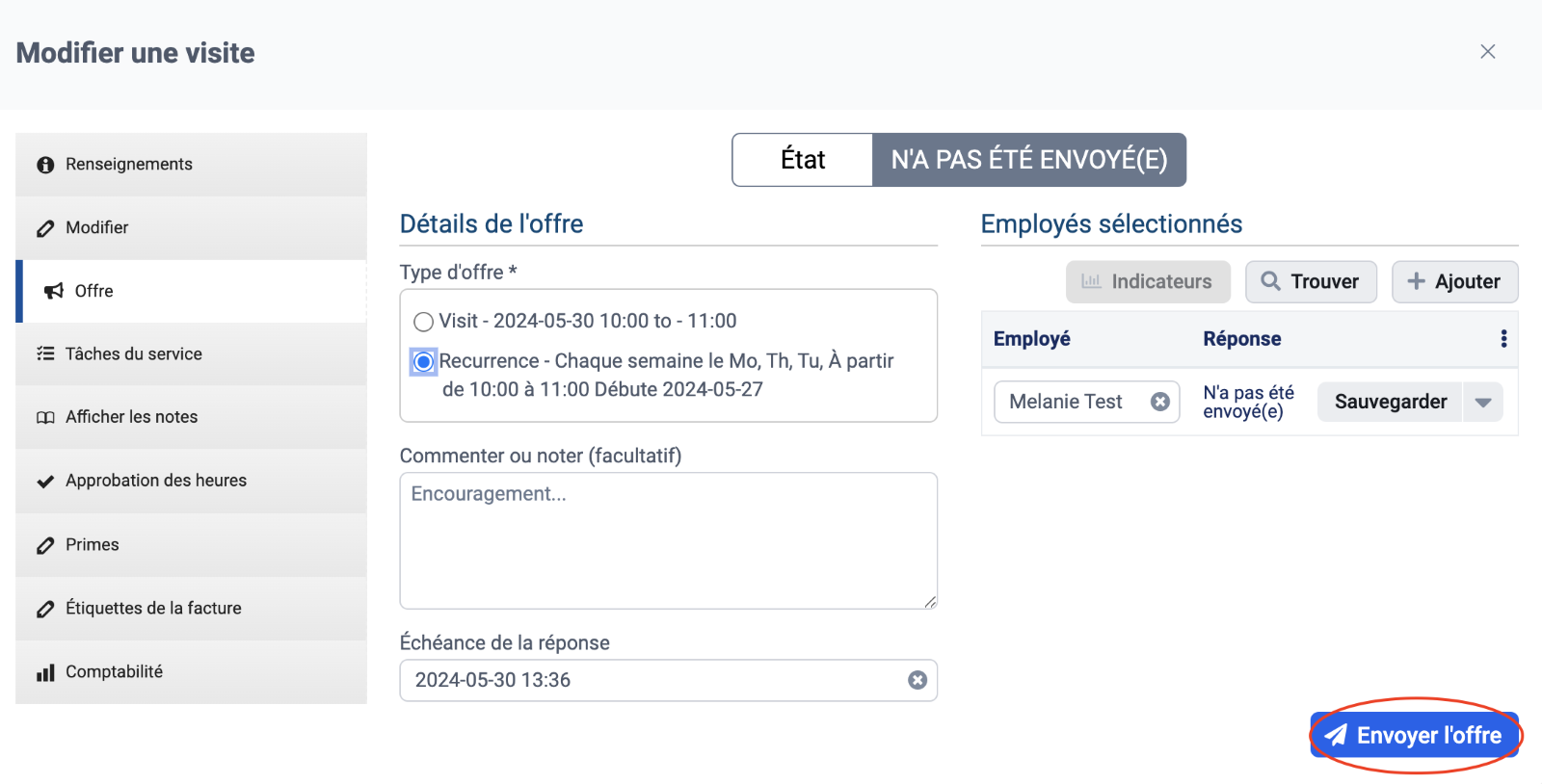The width and height of the screenshot is (1542, 784).
Task: Expand the Sauvegarder dropdown arrow
Action: coord(1483,403)
